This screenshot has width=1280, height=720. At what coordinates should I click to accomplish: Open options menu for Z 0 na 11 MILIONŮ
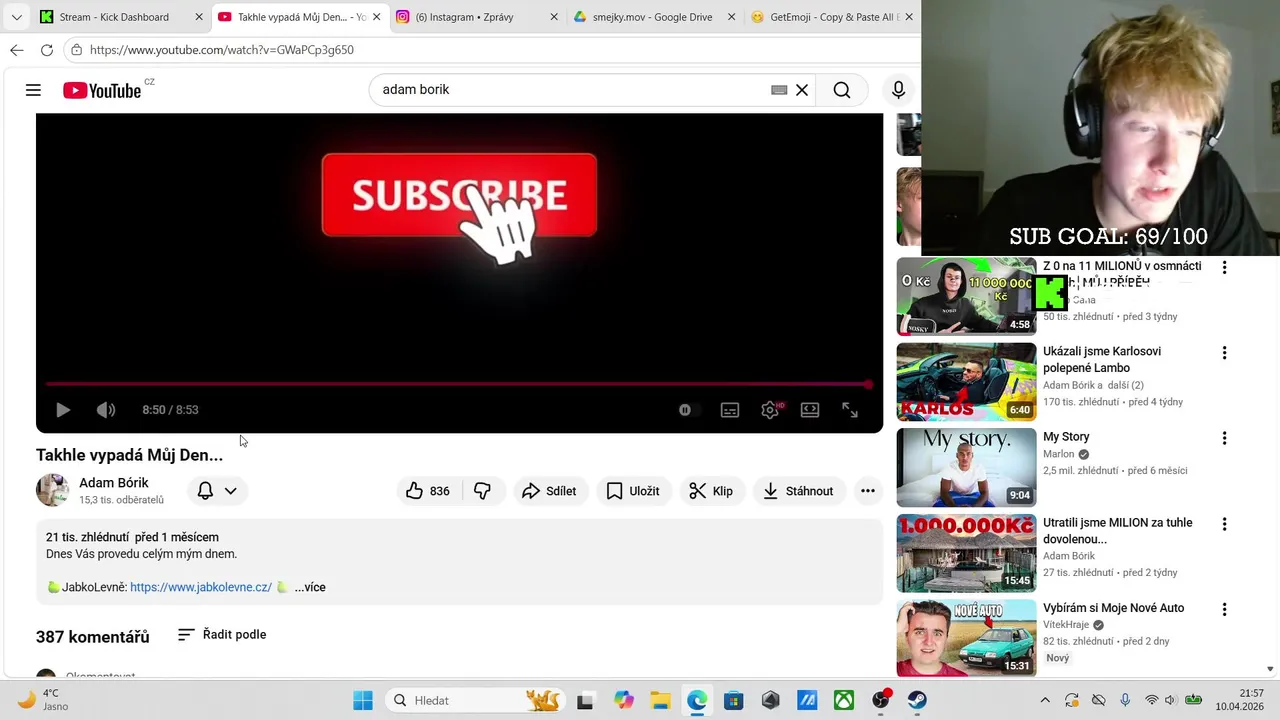[1224, 267]
